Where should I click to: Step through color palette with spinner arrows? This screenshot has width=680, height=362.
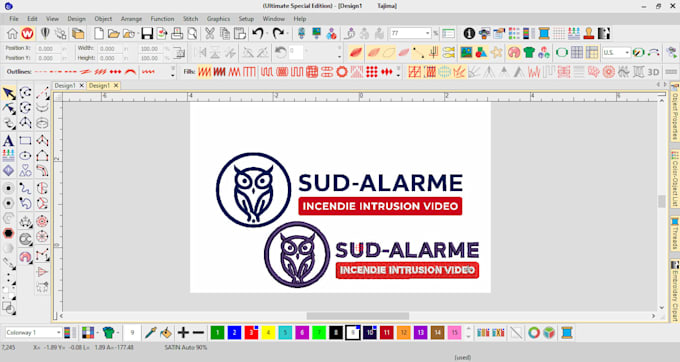(x=468, y=333)
